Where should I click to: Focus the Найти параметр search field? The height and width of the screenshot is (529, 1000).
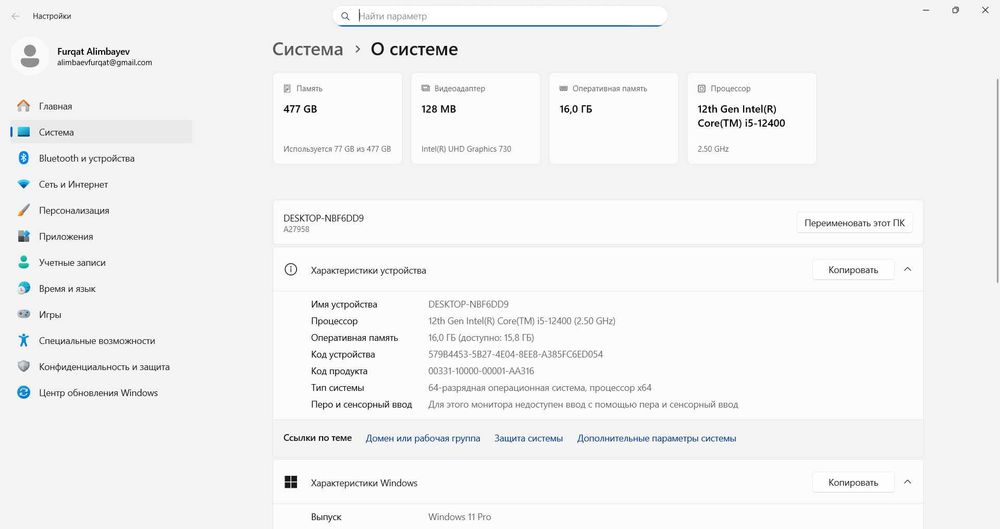(500, 16)
